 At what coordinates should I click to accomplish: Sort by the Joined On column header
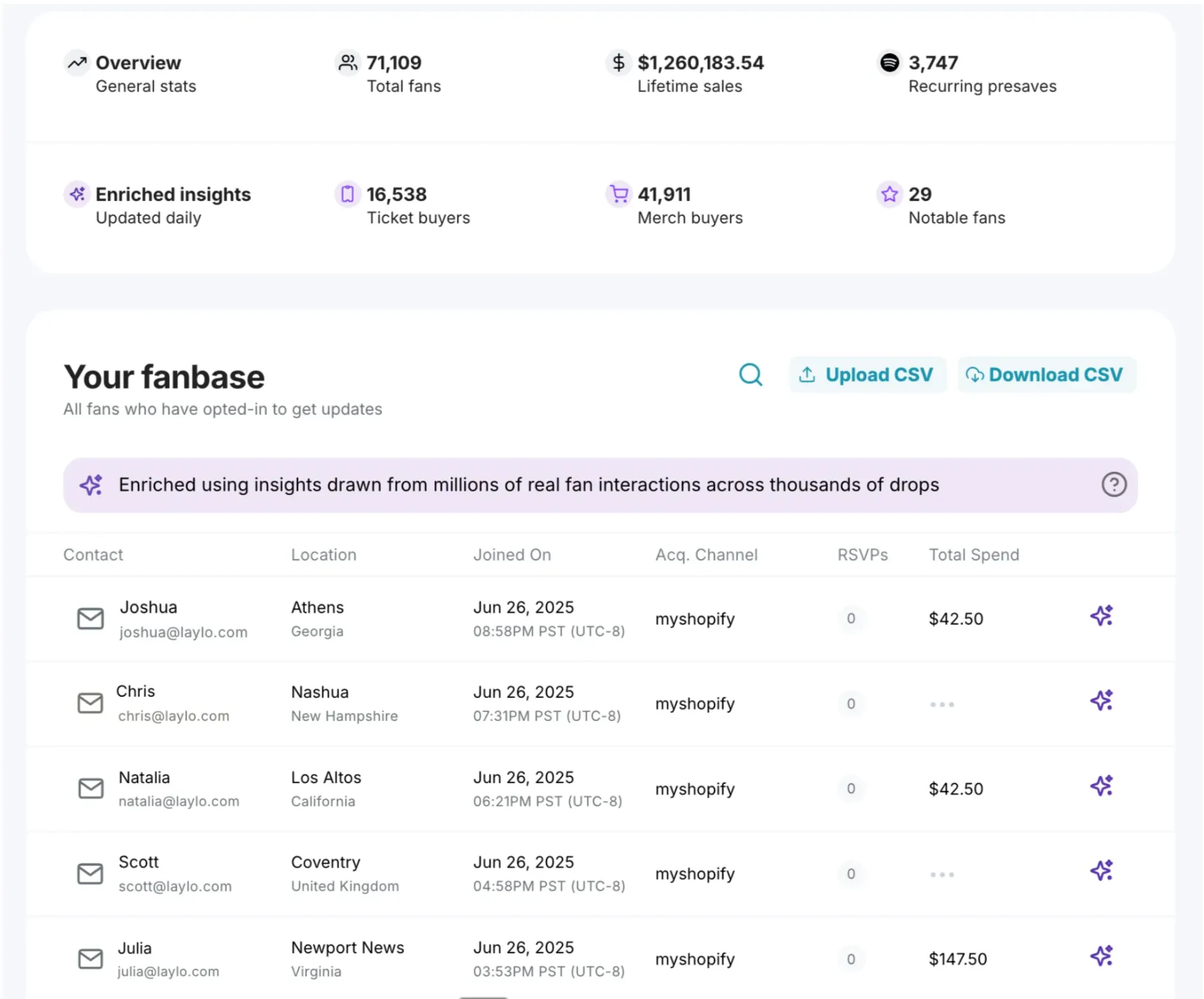point(512,555)
